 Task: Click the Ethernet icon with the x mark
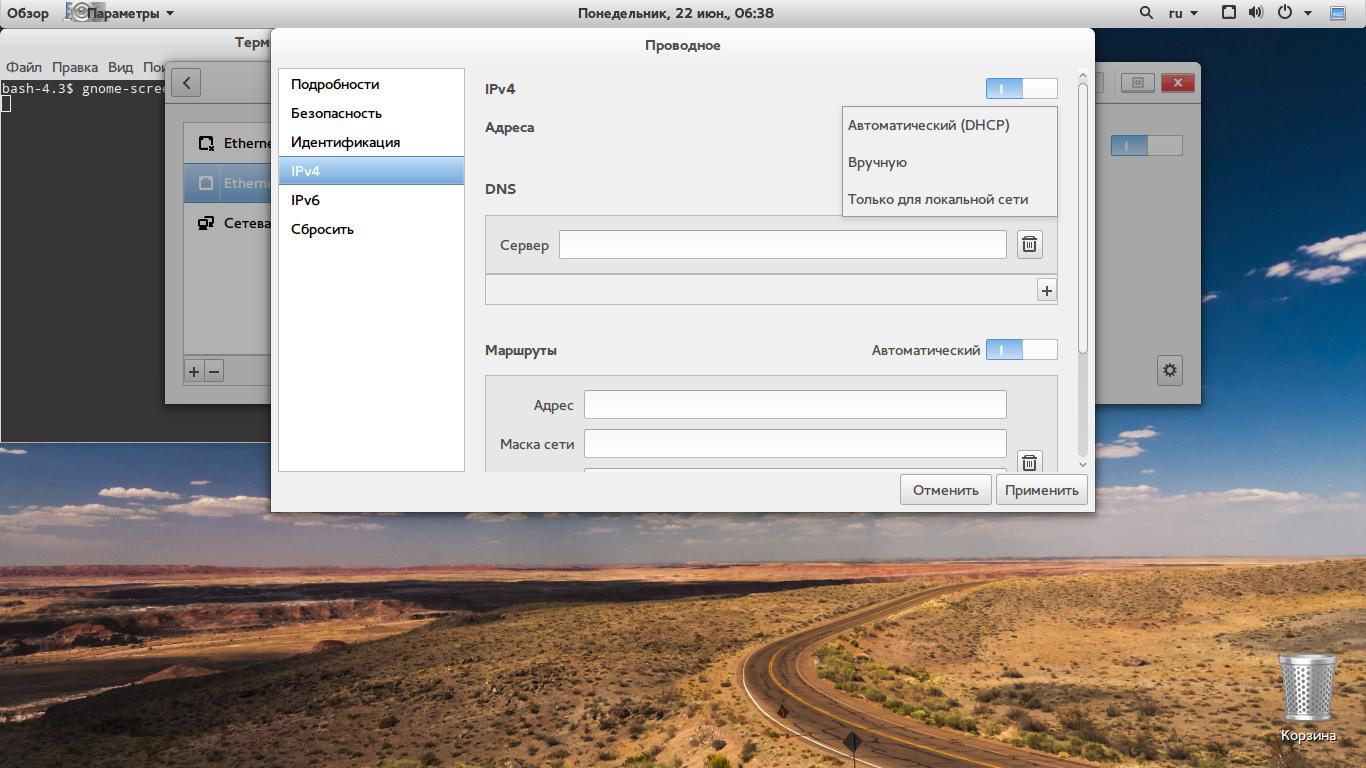pos(206,144)
